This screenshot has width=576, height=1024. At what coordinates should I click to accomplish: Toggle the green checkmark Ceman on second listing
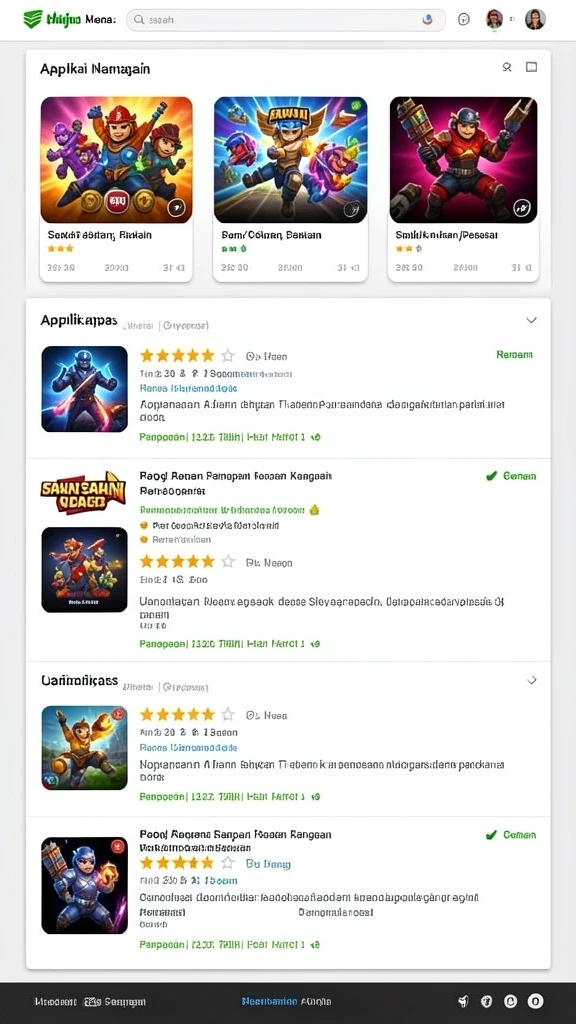click(511, 476)
